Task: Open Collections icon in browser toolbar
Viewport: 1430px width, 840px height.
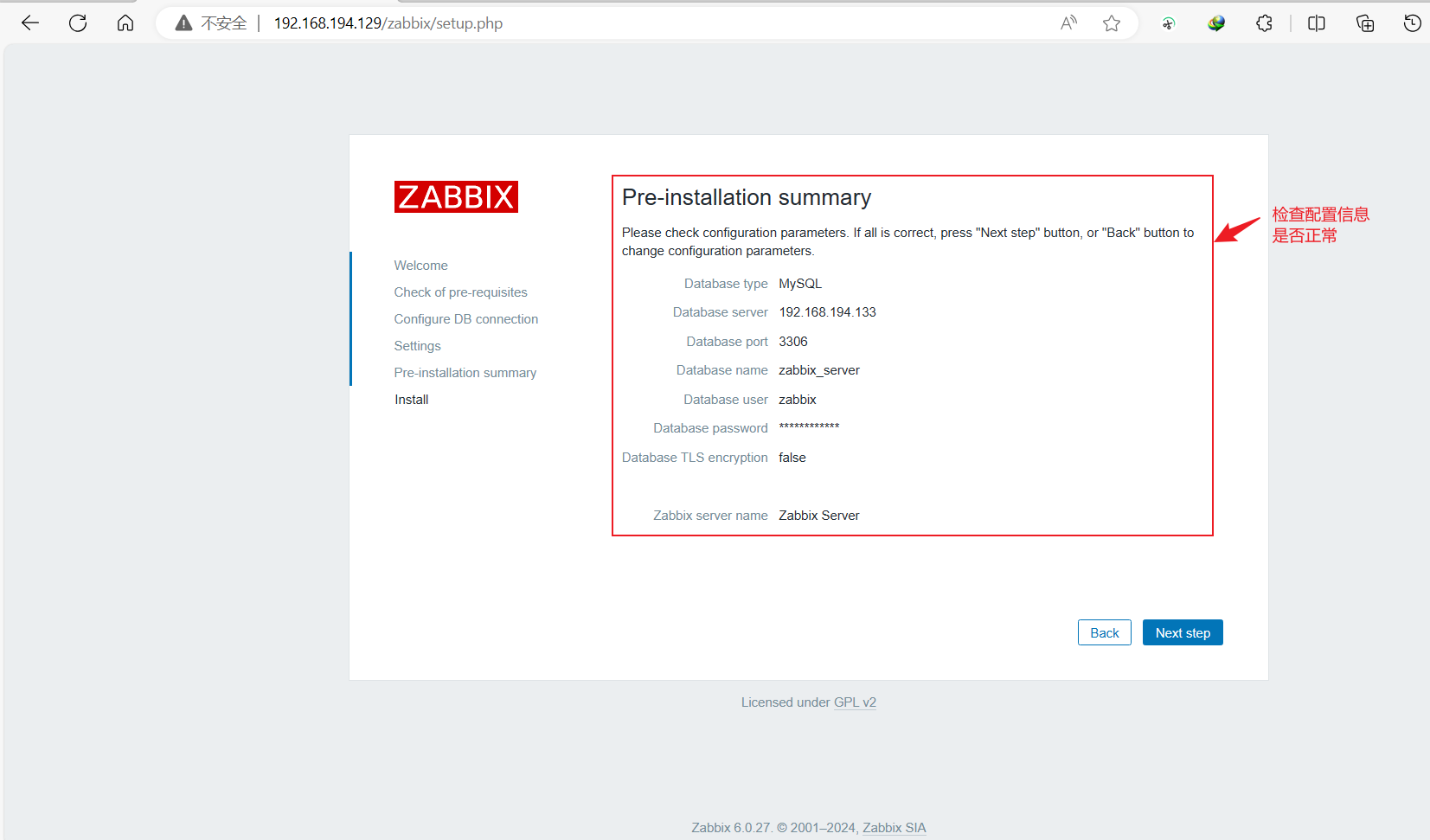Action: click(x=1365, y=23)
